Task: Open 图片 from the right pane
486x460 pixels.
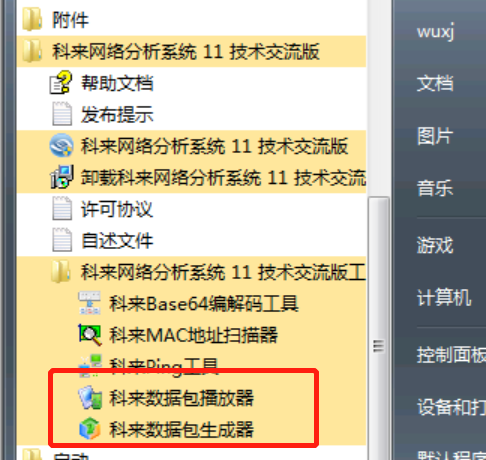Action: (x=435, y=136)
